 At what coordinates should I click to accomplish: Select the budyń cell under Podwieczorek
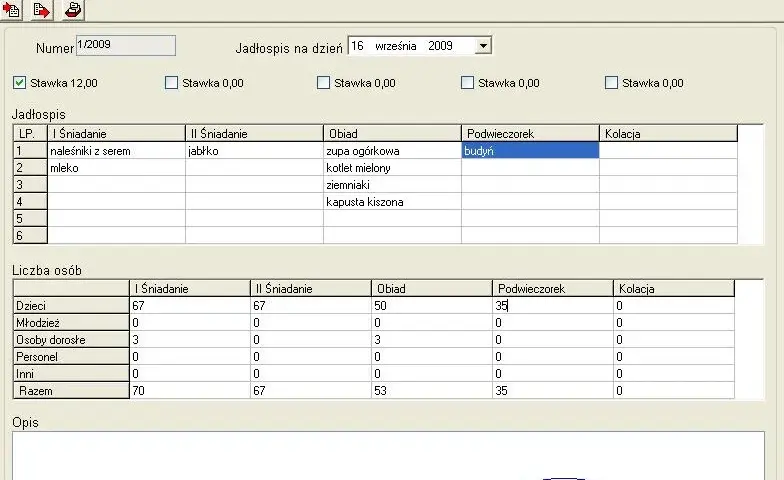tap(530, 150)
